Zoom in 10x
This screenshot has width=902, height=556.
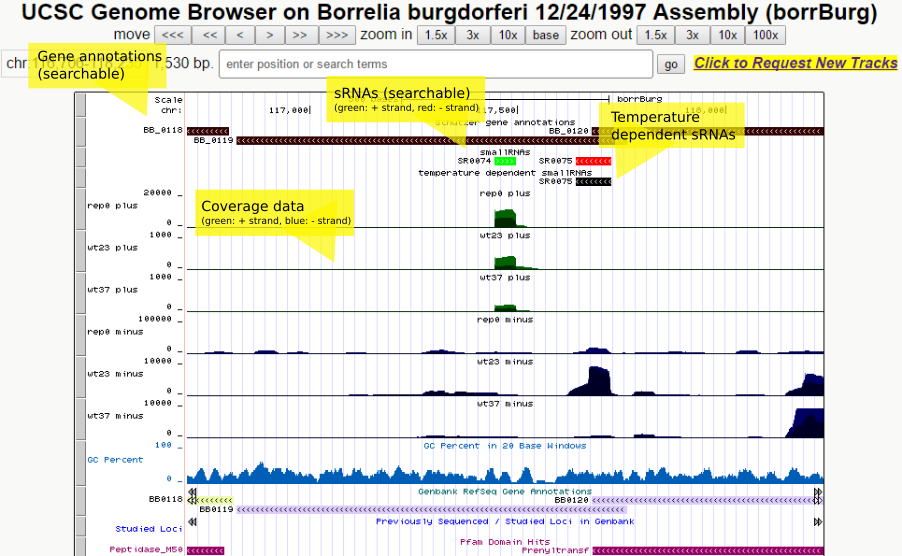click(x=507, y=35)
